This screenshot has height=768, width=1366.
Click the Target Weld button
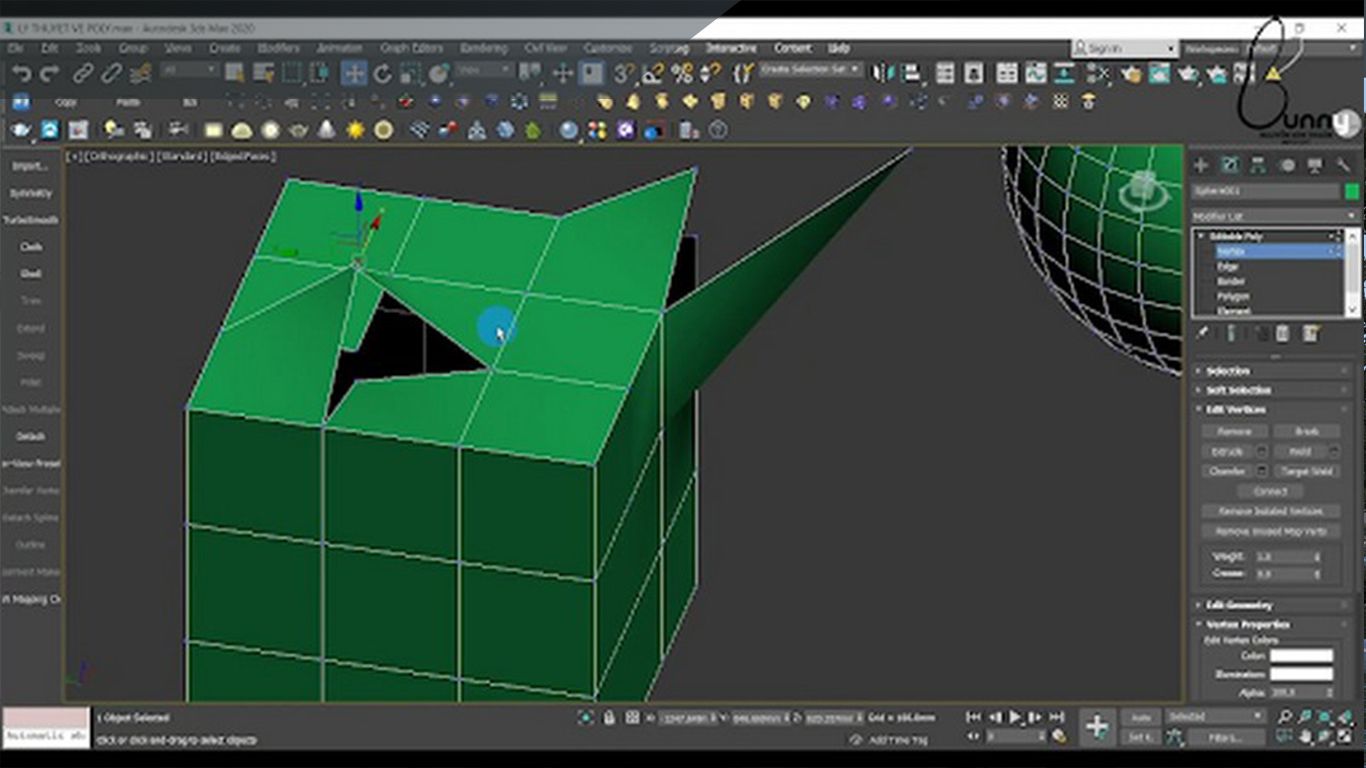(1306, 471)
